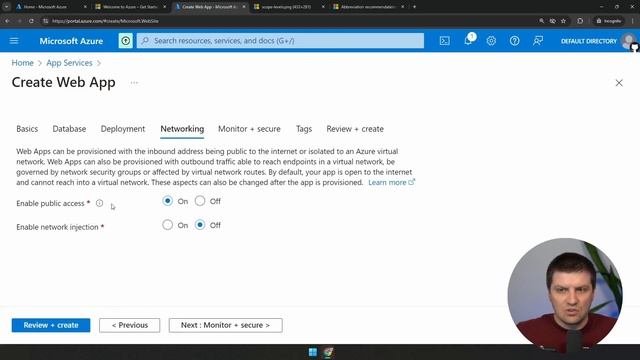Viewport: 640px width, 360px height.
Task: Switch to the Deployment tab
Action: point(123,129)
